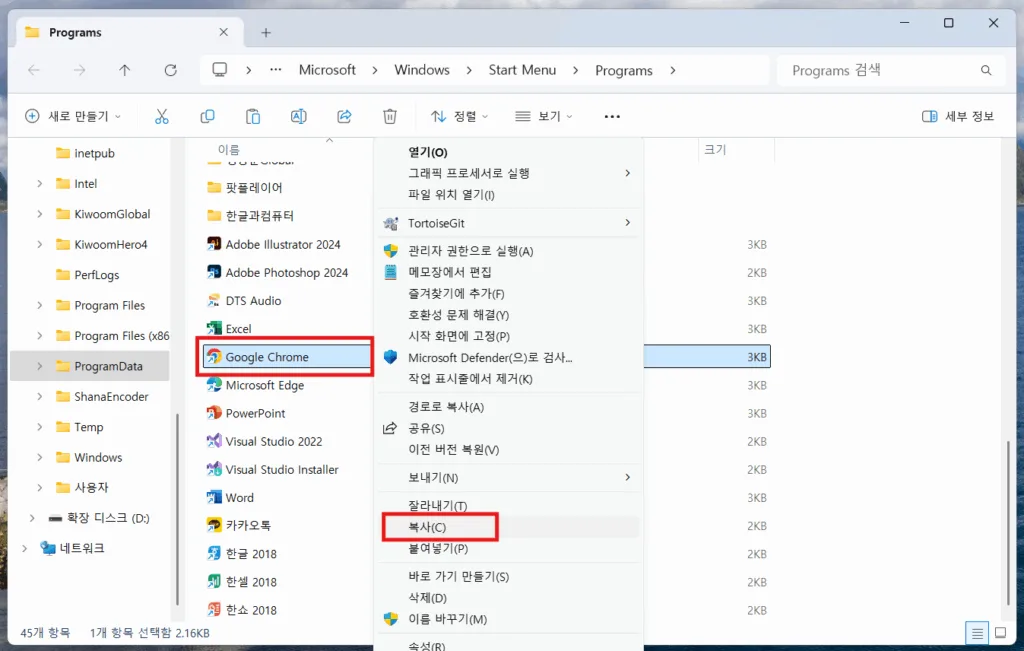Select the Excel shortcut icon
Image resolution: width=1024 pixels, height=651 pixels.
(214, 328)
